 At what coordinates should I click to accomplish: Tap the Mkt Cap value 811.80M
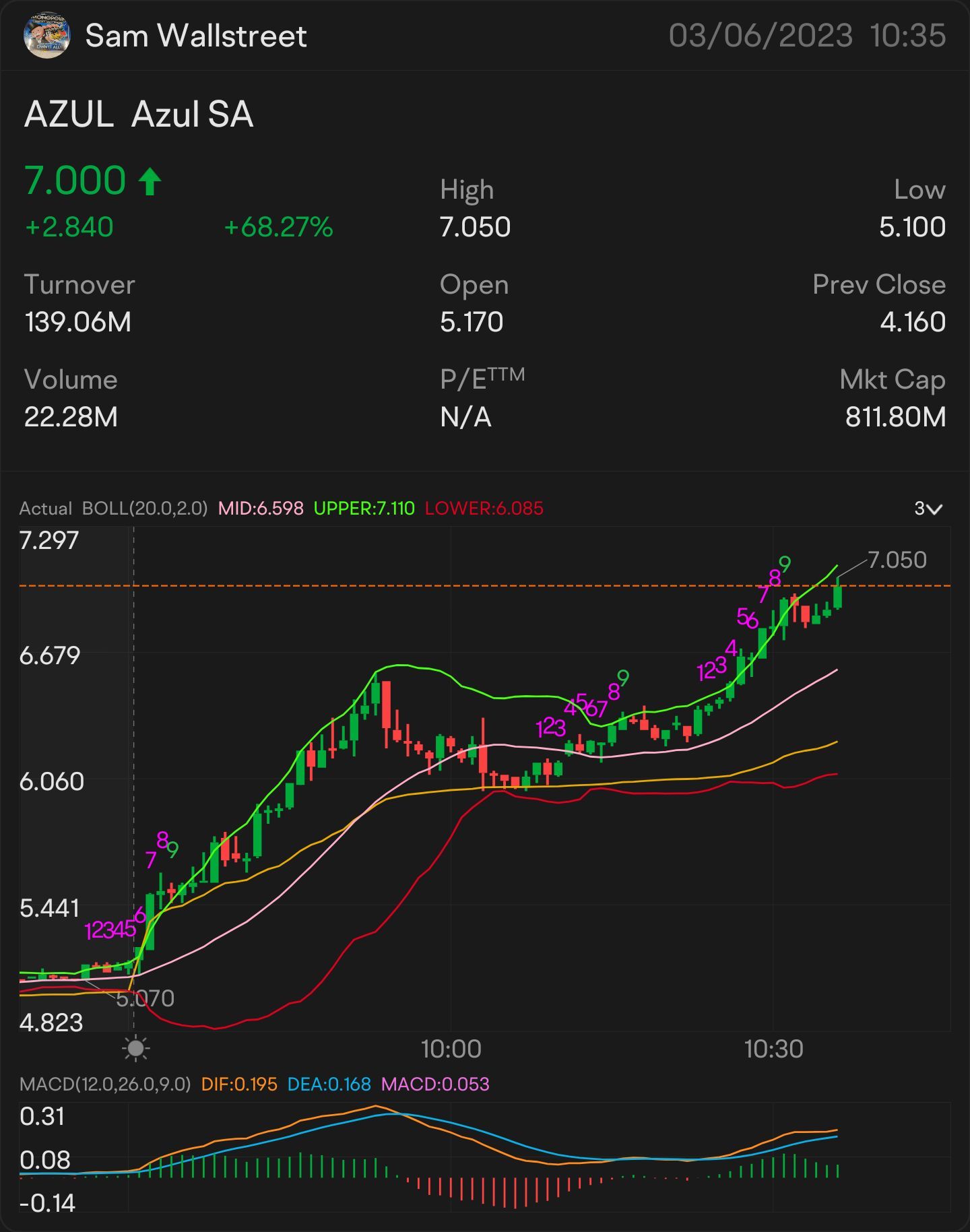coord(896,417)
